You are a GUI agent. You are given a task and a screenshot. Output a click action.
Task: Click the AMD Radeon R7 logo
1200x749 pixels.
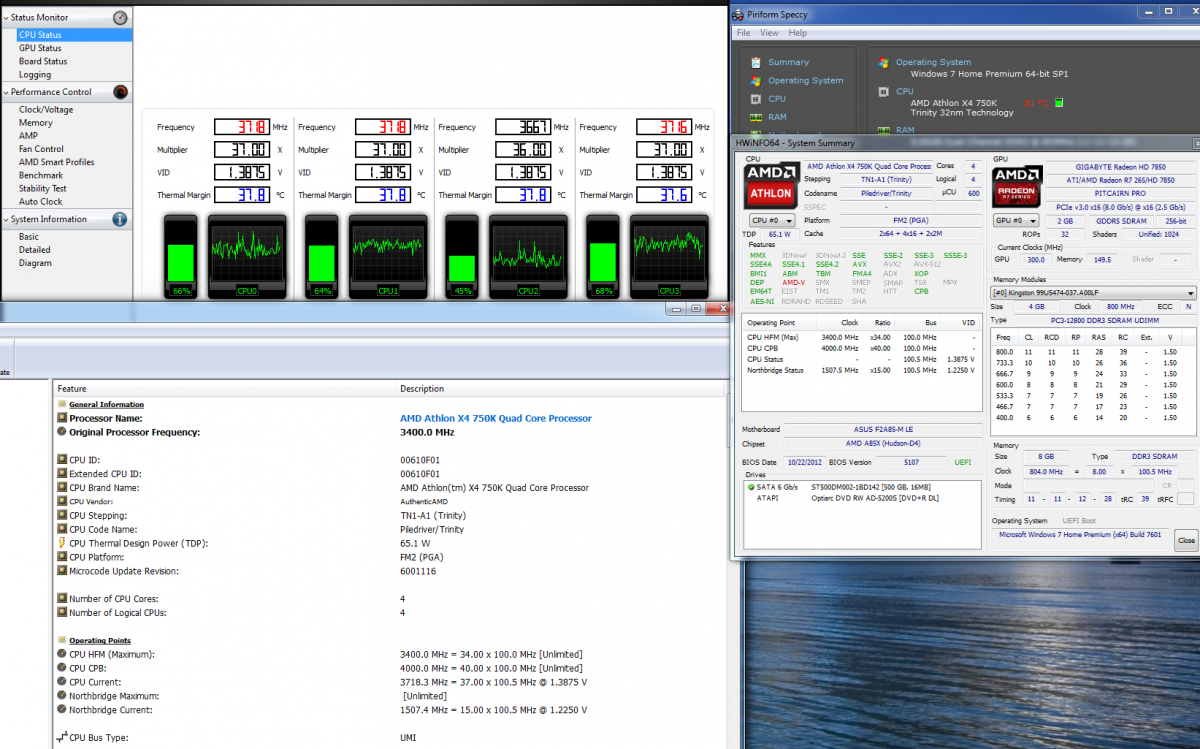[1017, 186]
